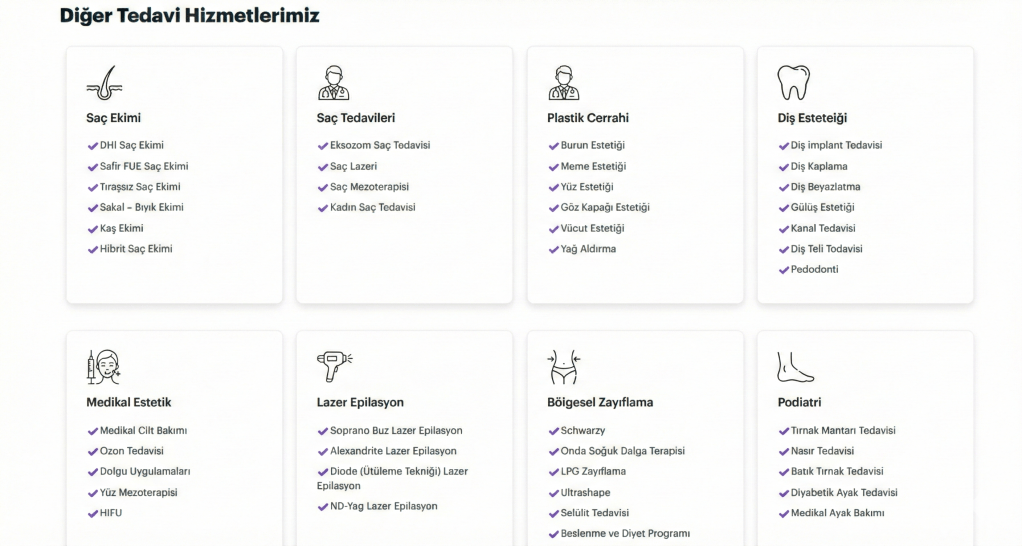Click the hair follicle icon above Saç Ekimi
Viewport: 1022px width, 546px height.
[x=103, y=83]
